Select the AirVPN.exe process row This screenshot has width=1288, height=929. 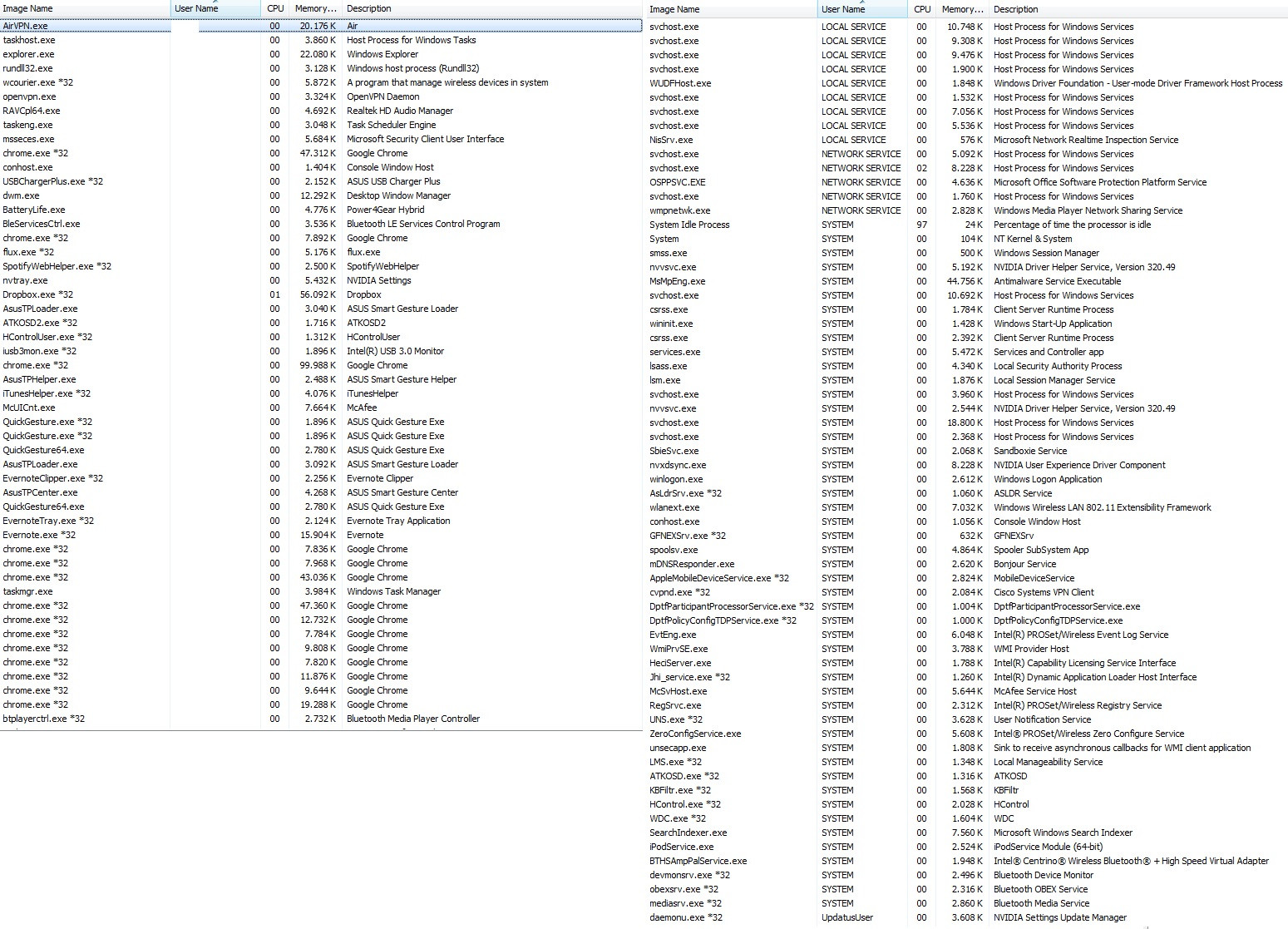(321, 26)
